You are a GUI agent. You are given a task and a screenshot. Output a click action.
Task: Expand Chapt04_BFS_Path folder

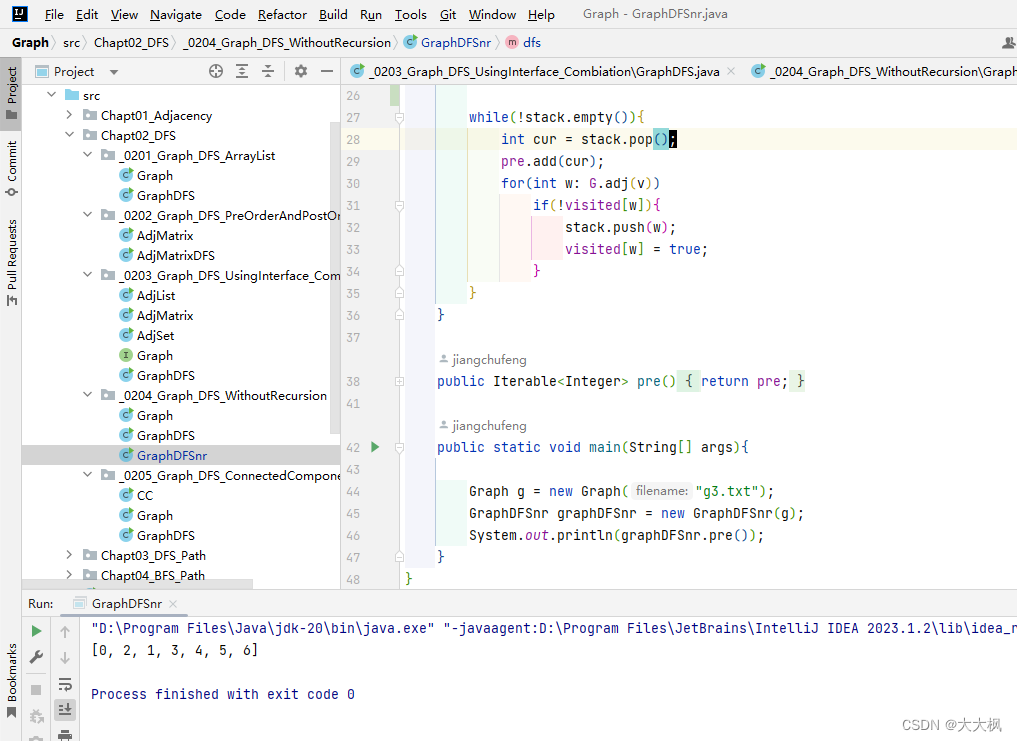pos(69,575)
